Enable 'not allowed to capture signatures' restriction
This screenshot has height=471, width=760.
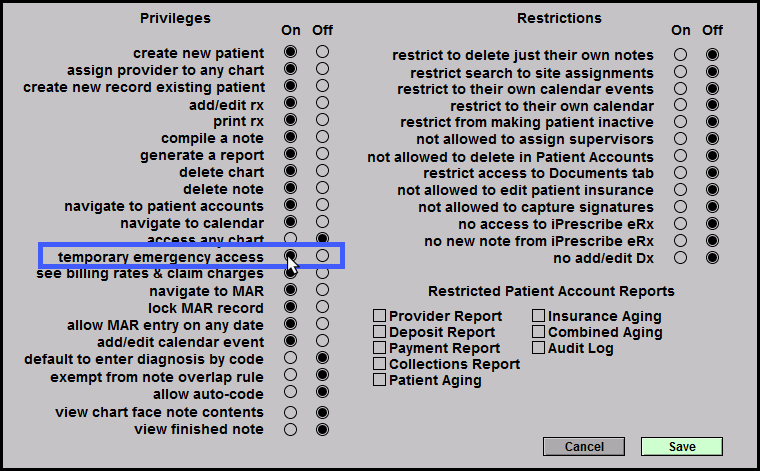click(680, 207)
